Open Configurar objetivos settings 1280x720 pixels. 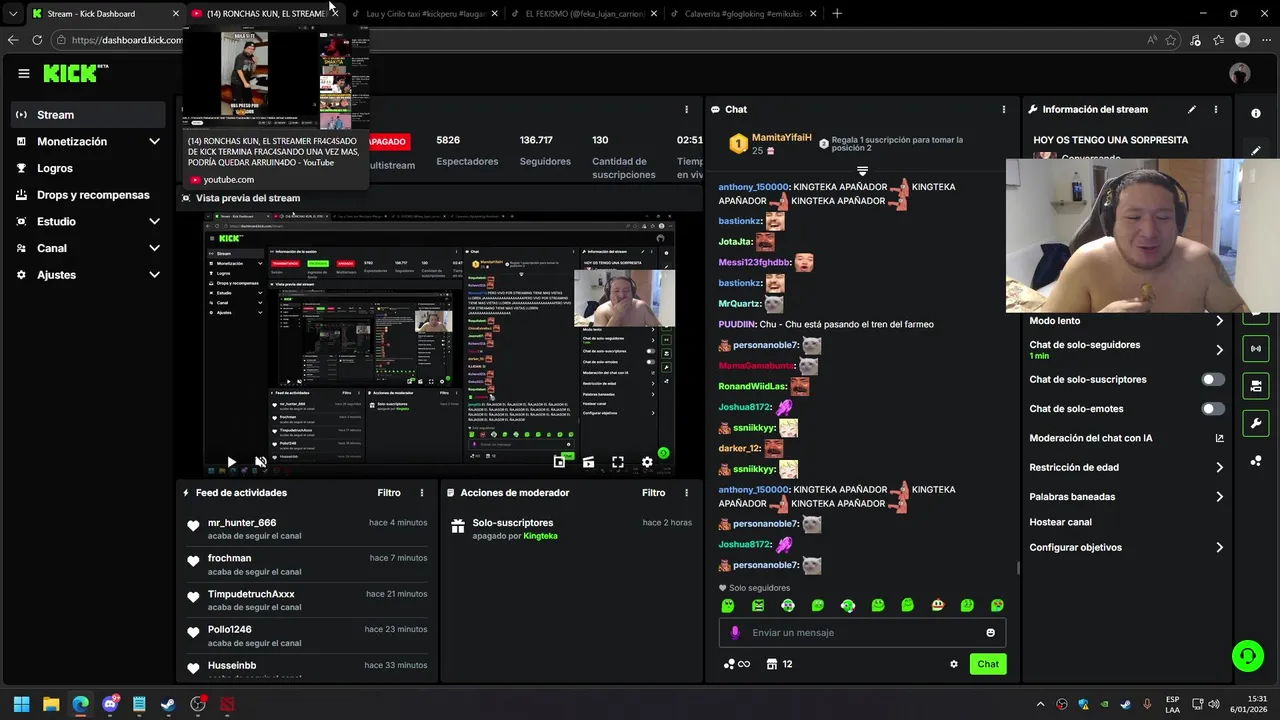pos(1126,548)
